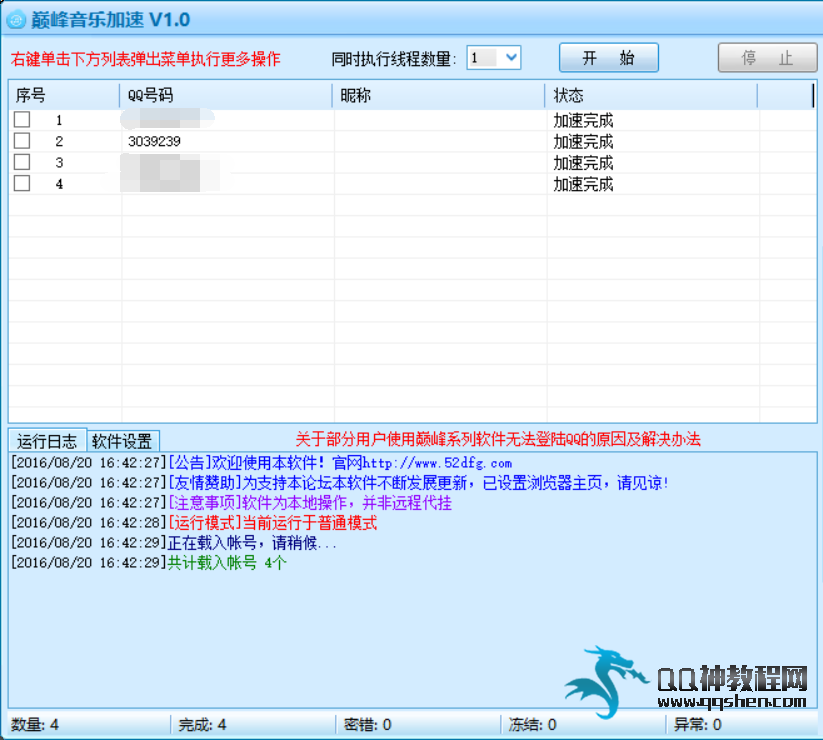Click the [友情赞助] log line
Screen dimensions: 823x740
pyautogui.click(x=340, y=483)
